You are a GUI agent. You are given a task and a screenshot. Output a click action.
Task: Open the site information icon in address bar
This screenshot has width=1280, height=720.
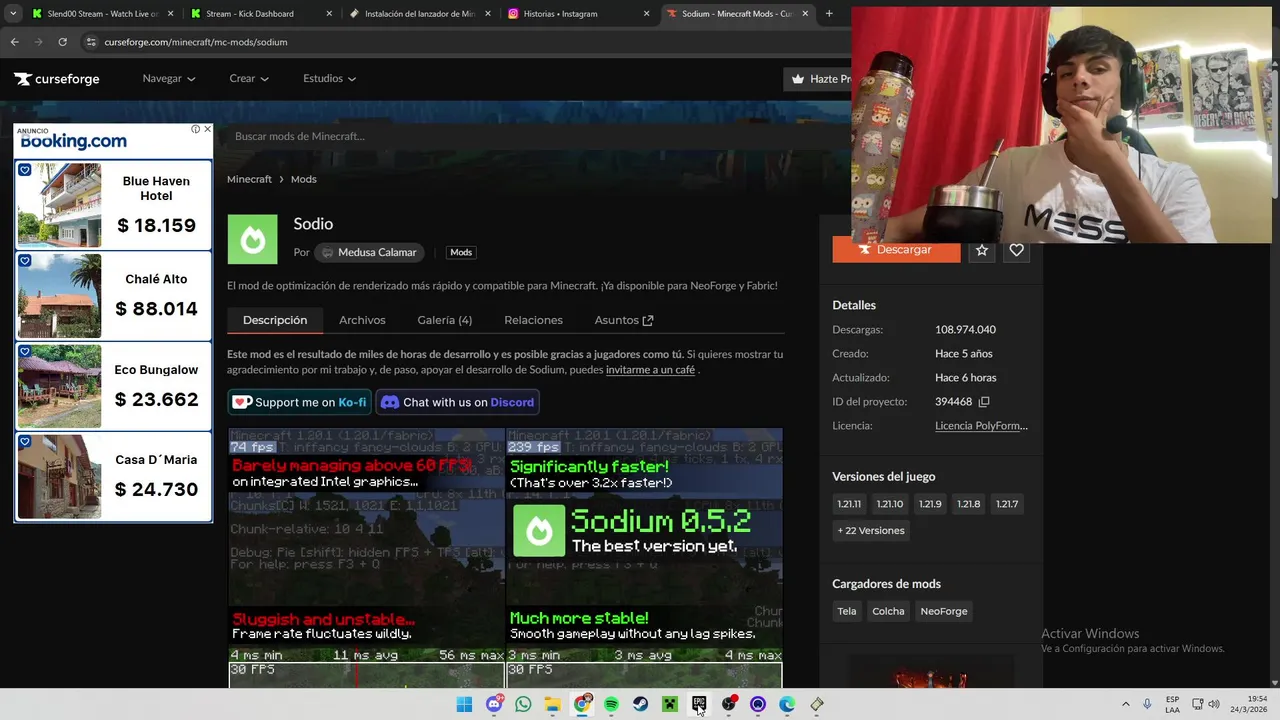pyautogui.click(x=91, y=42)
